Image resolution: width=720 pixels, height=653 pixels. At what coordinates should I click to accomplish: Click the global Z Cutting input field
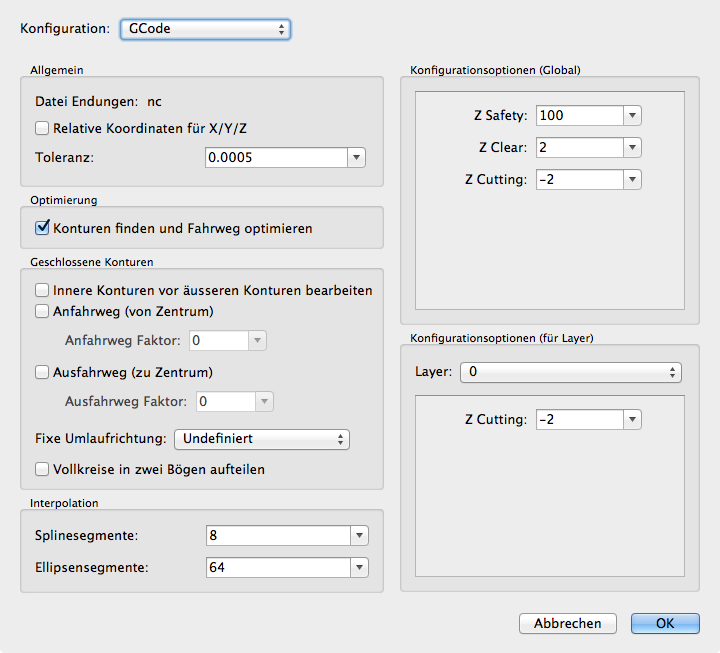[578, 180]
